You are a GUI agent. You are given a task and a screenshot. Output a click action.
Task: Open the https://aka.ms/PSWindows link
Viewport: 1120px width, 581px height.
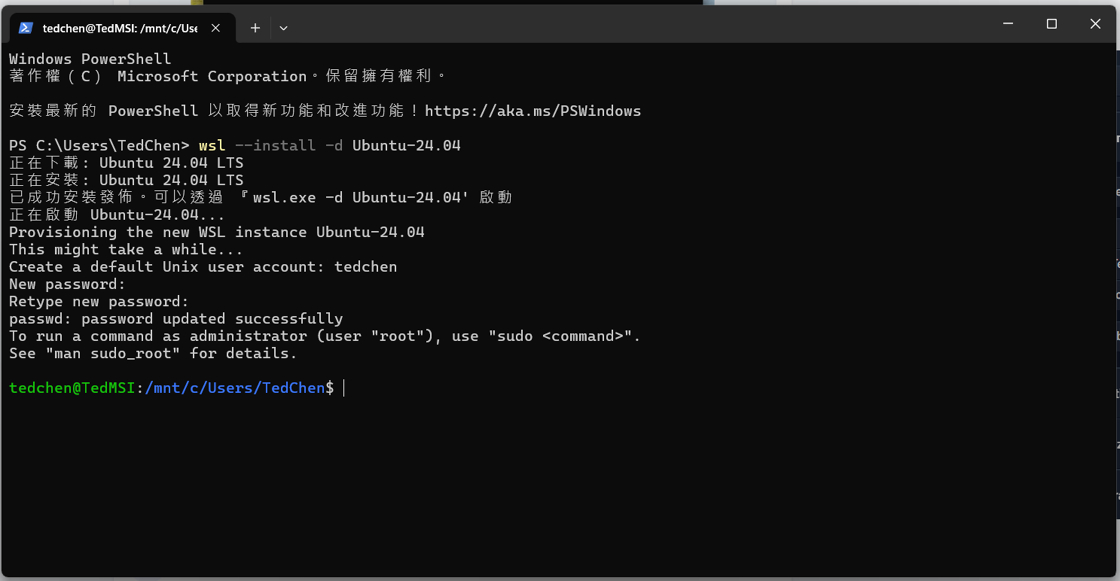pyautogui.click(x=533, y=111)
